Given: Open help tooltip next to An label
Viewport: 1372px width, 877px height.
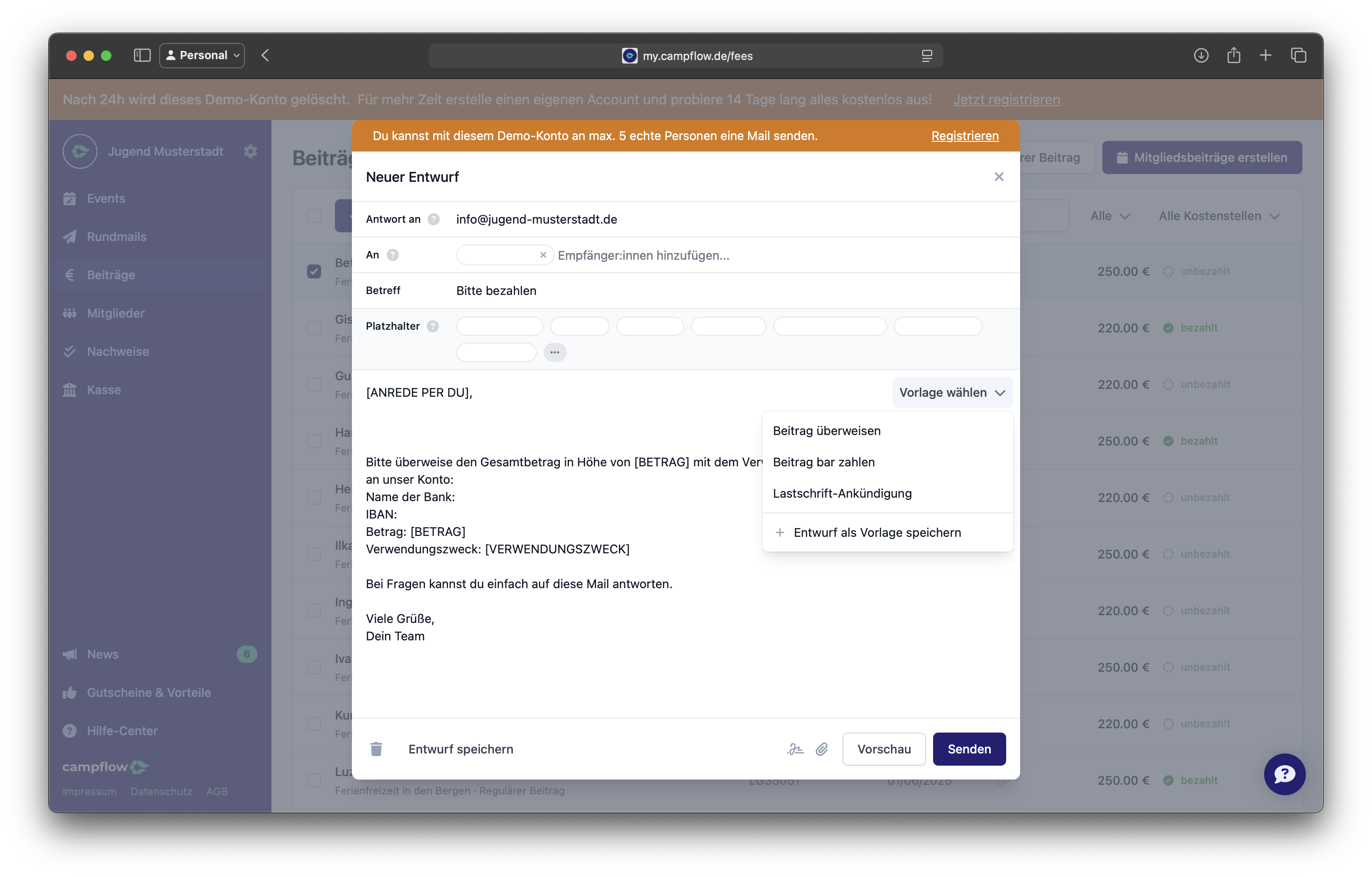Looking at the screenshot, I should [x=392, y=255].
